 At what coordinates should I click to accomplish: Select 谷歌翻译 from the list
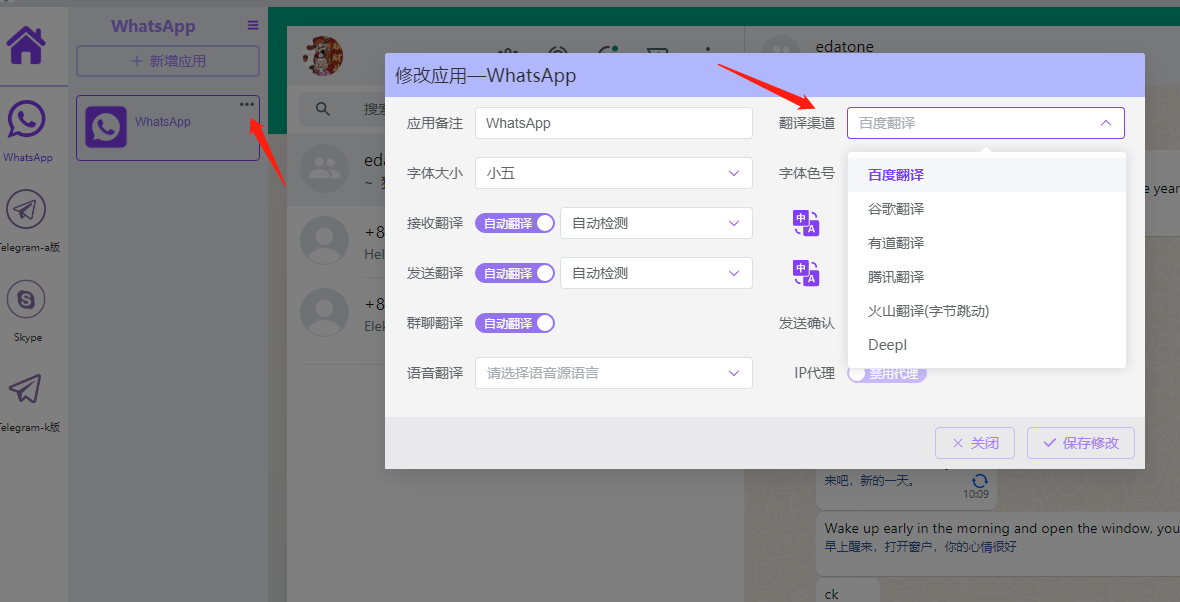pyautogui.click(x=896, y=209)
